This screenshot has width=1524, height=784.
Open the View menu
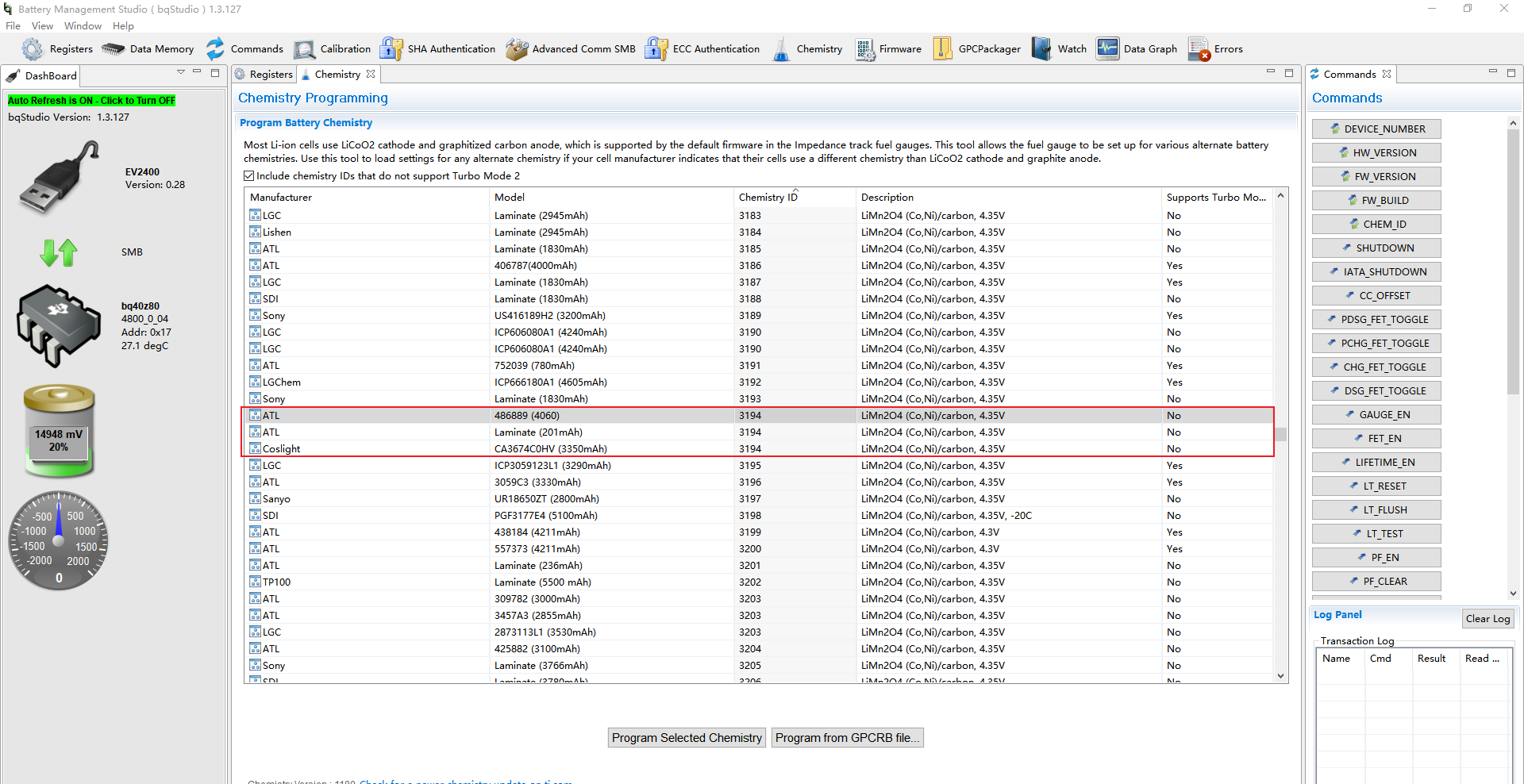[x=43, y=26]
